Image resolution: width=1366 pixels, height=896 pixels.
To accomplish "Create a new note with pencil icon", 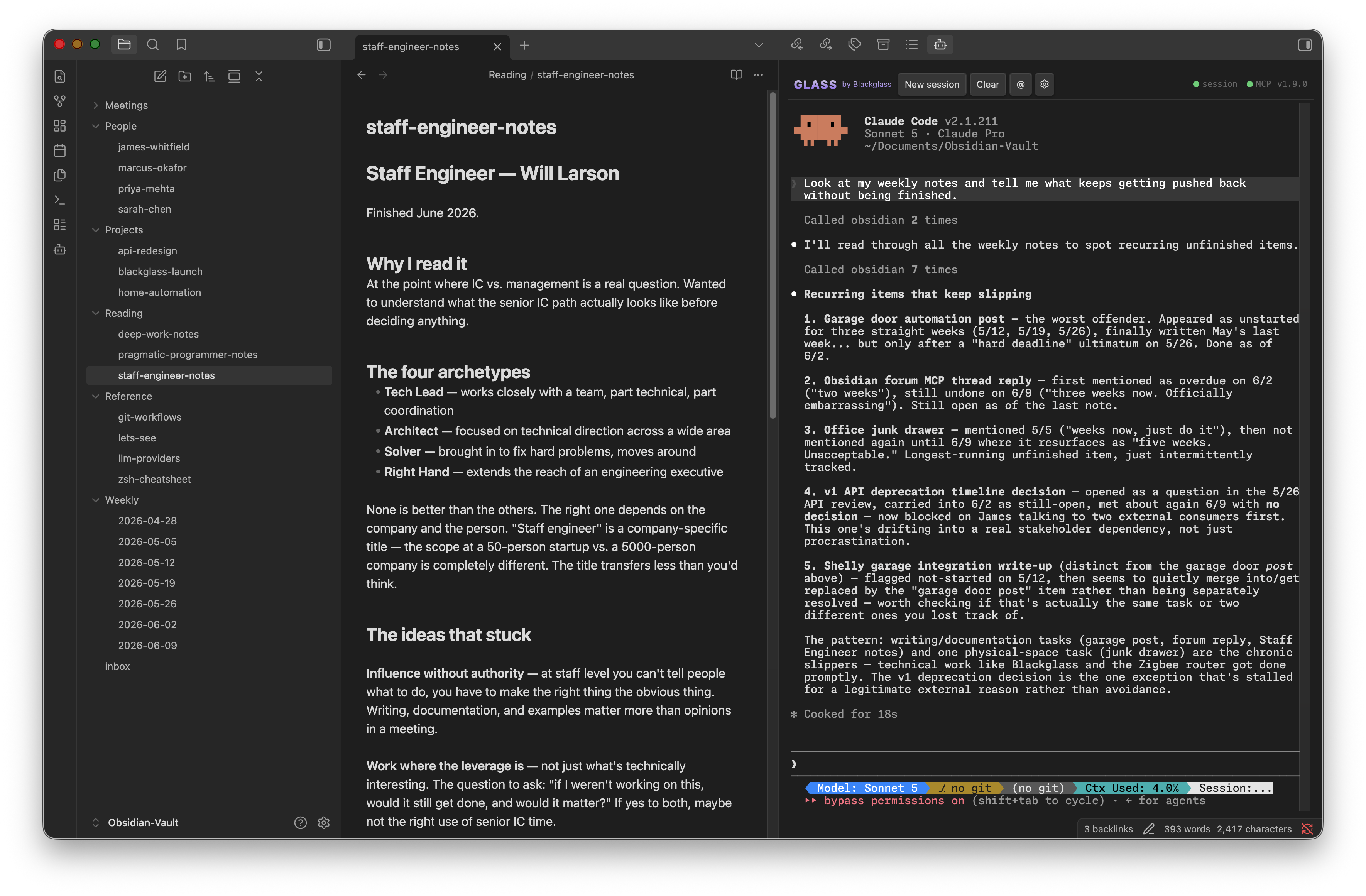I will click(x=160, y=76).
